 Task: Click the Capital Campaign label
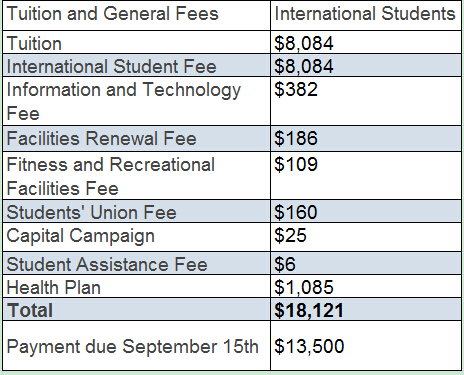(x=81, y=236)
